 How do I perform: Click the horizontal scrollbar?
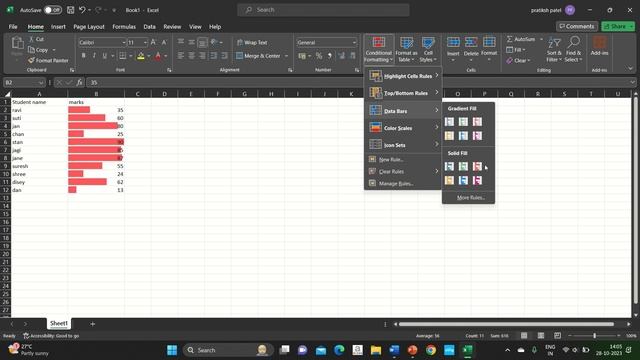pos(506,324)
